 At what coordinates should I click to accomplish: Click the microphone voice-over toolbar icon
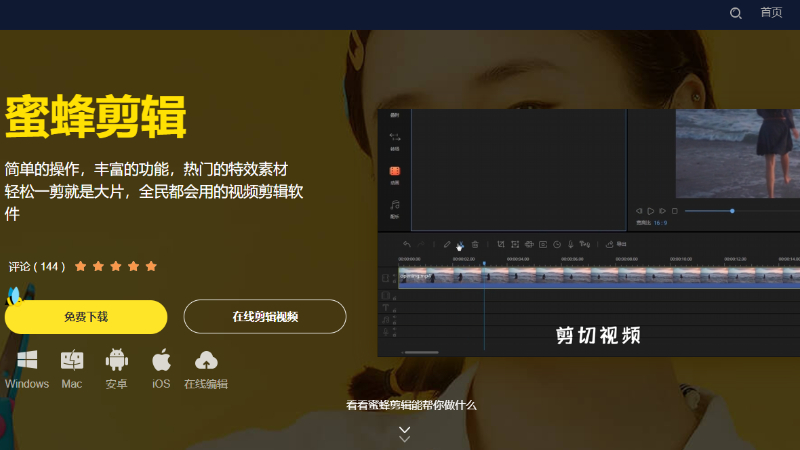(570, 244)
